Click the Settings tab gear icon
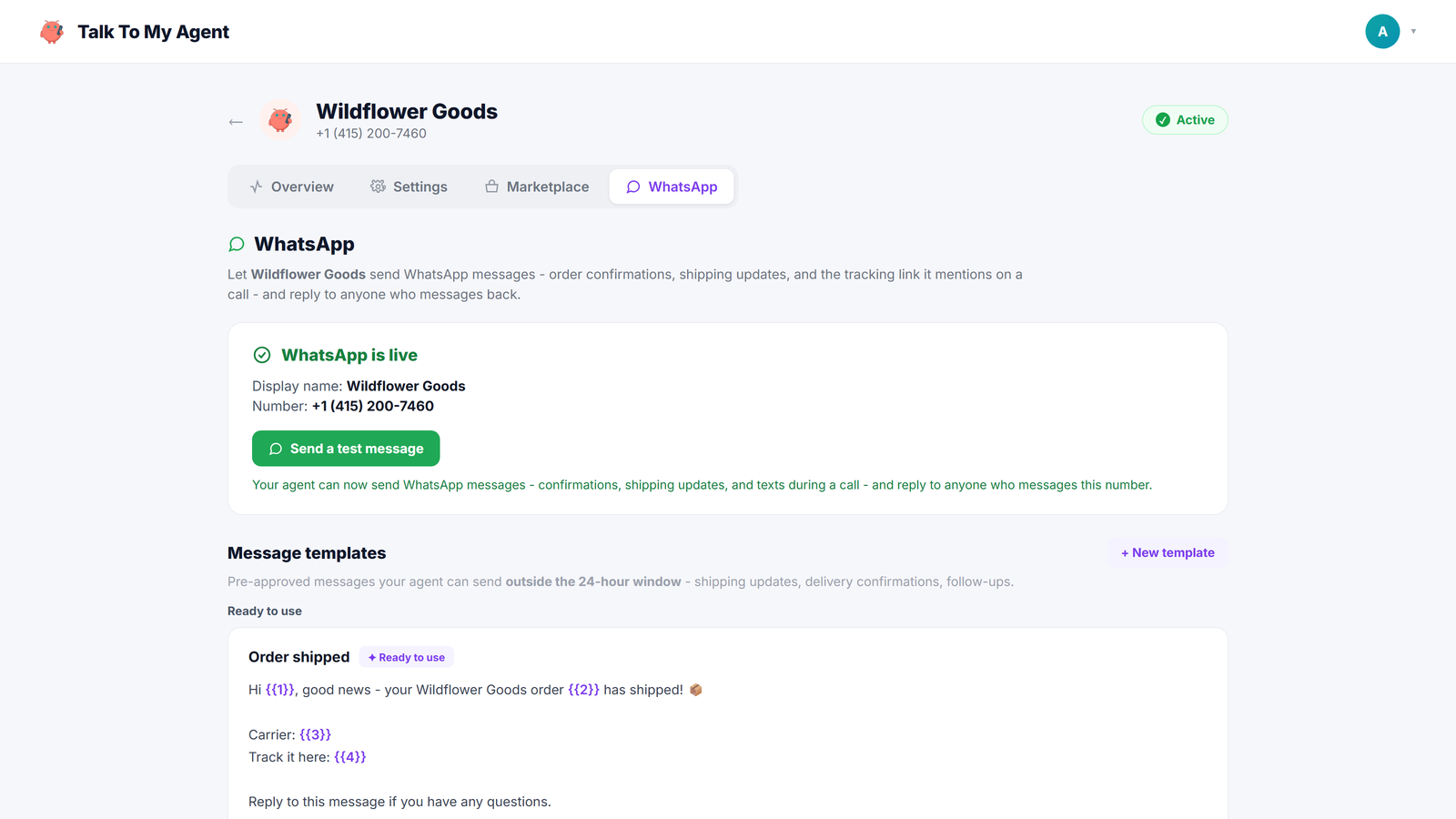Viewport: 1456px width, 819px height. pyautogui.click(x=378, y=187)
